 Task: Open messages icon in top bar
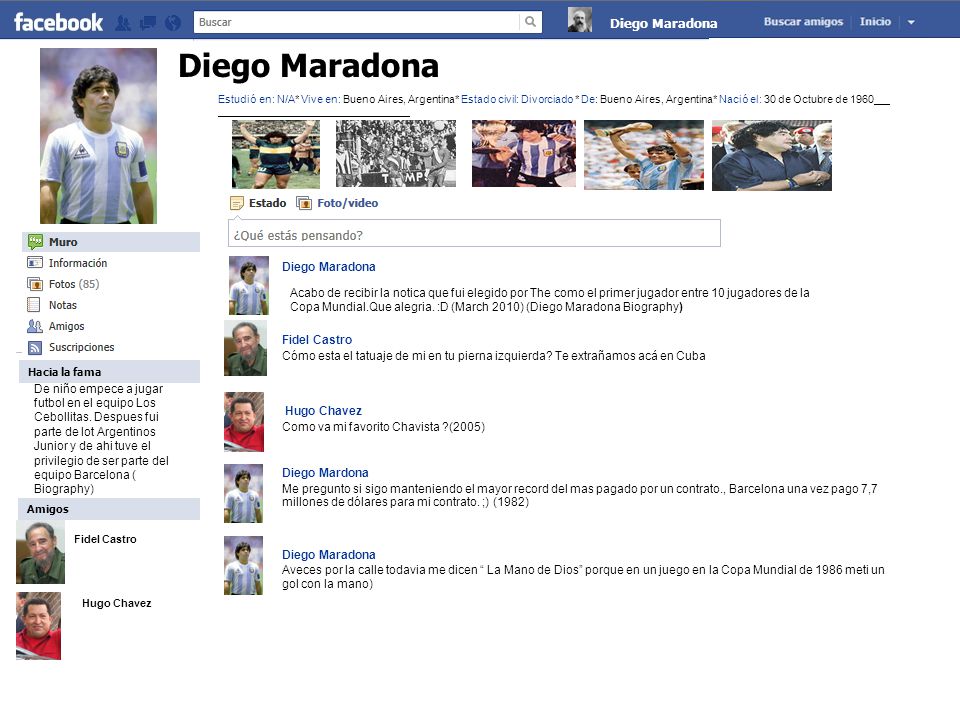pos(148,23)
